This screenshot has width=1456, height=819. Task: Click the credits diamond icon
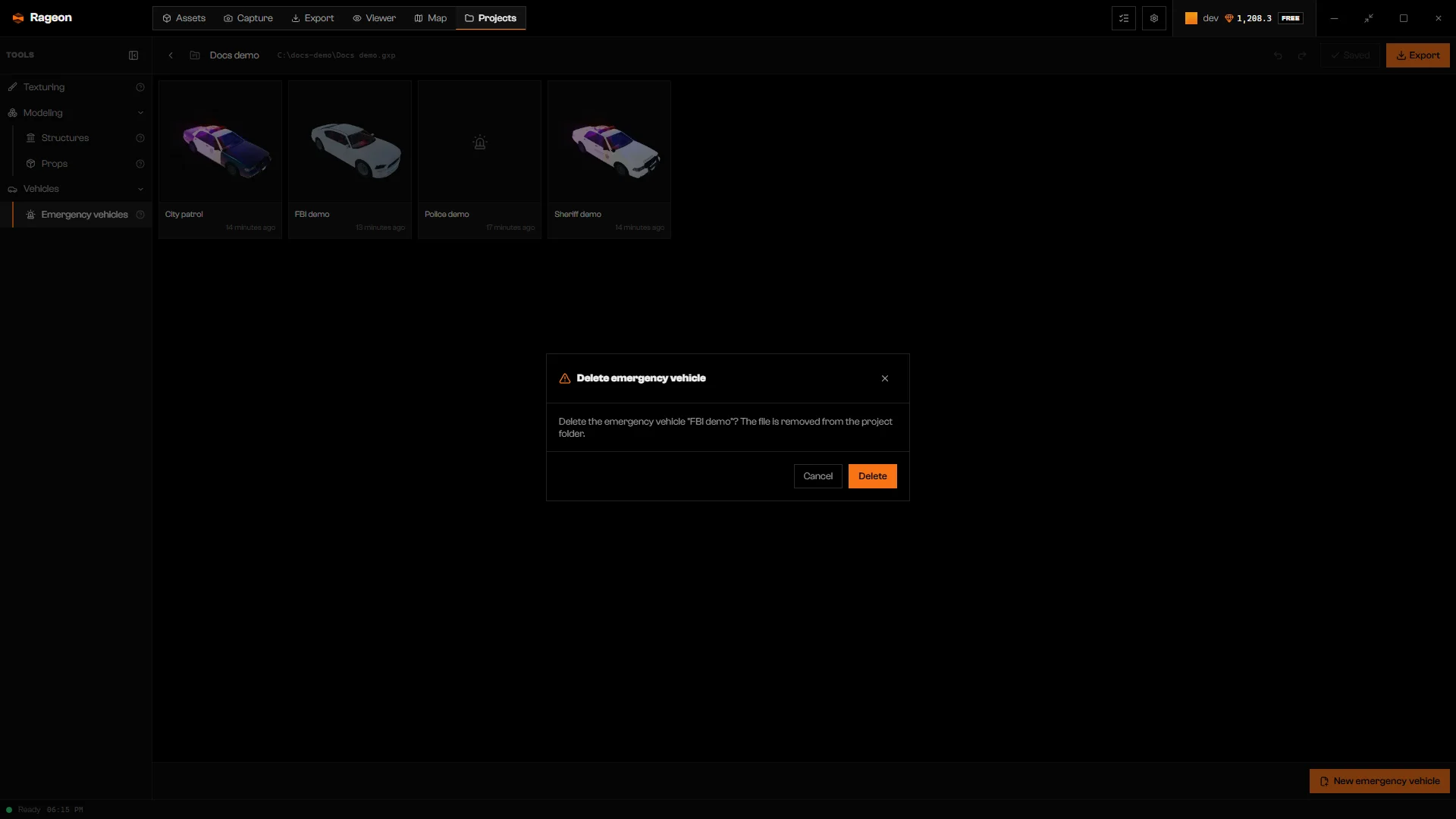click(x=1229, y=18)
